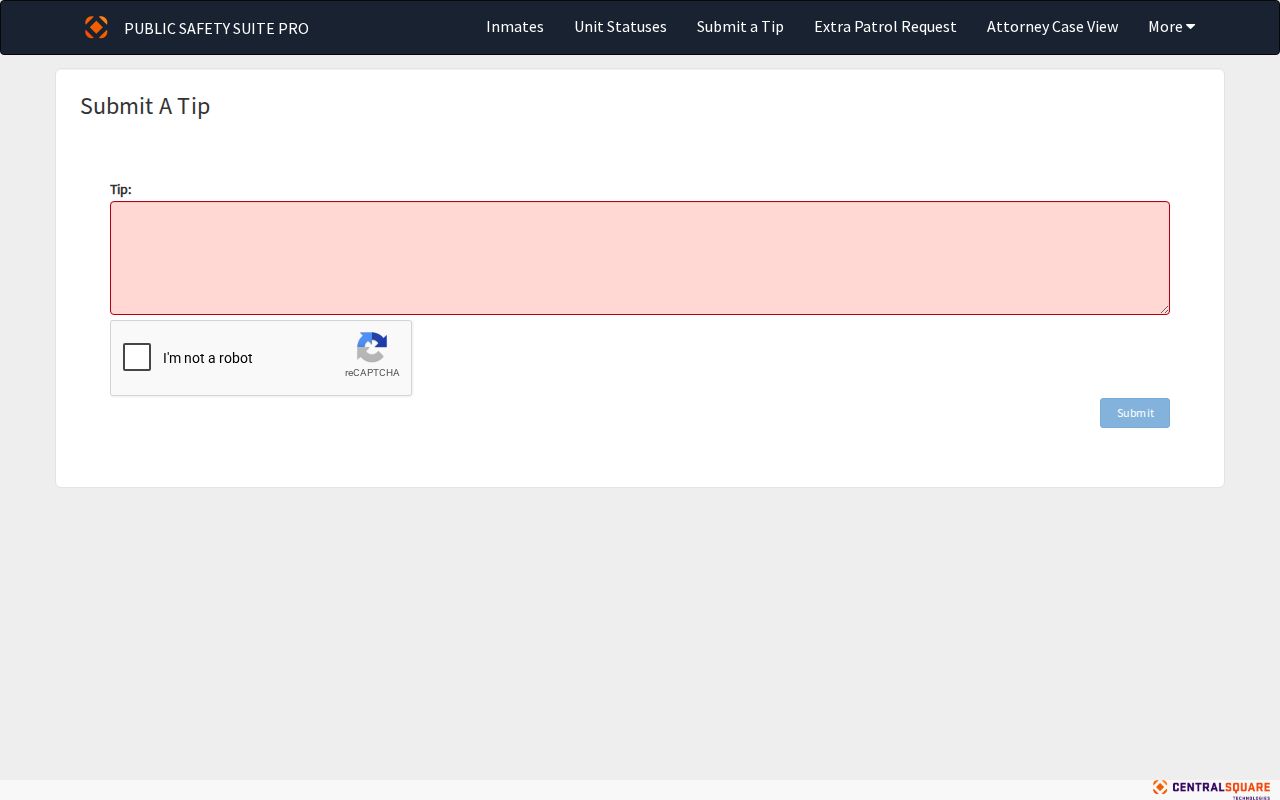Select Submit a Tip in navigation
Image resolution: width=1280 pixels, height=800 pixels.
740,27
